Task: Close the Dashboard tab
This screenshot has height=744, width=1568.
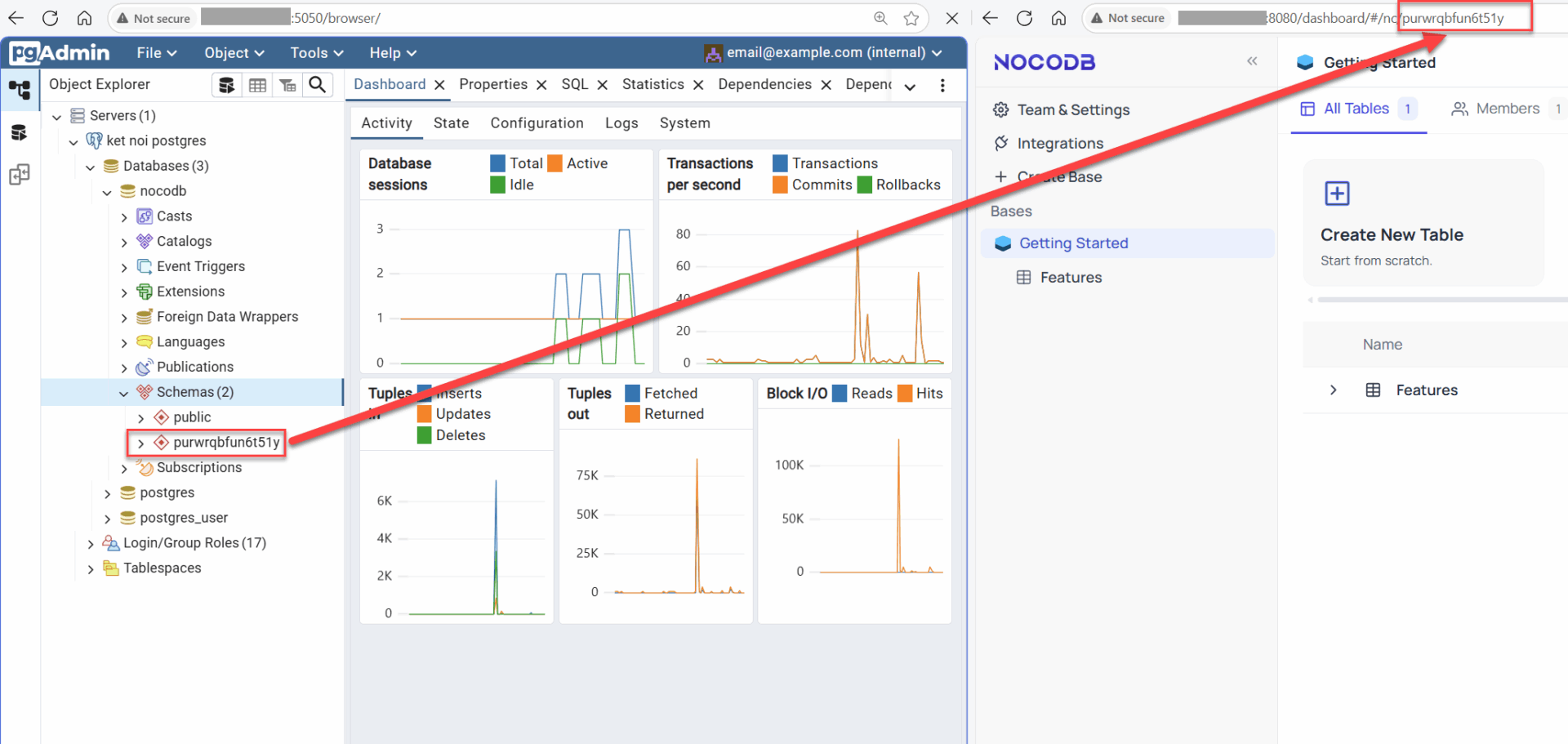Action: point(439,85)
